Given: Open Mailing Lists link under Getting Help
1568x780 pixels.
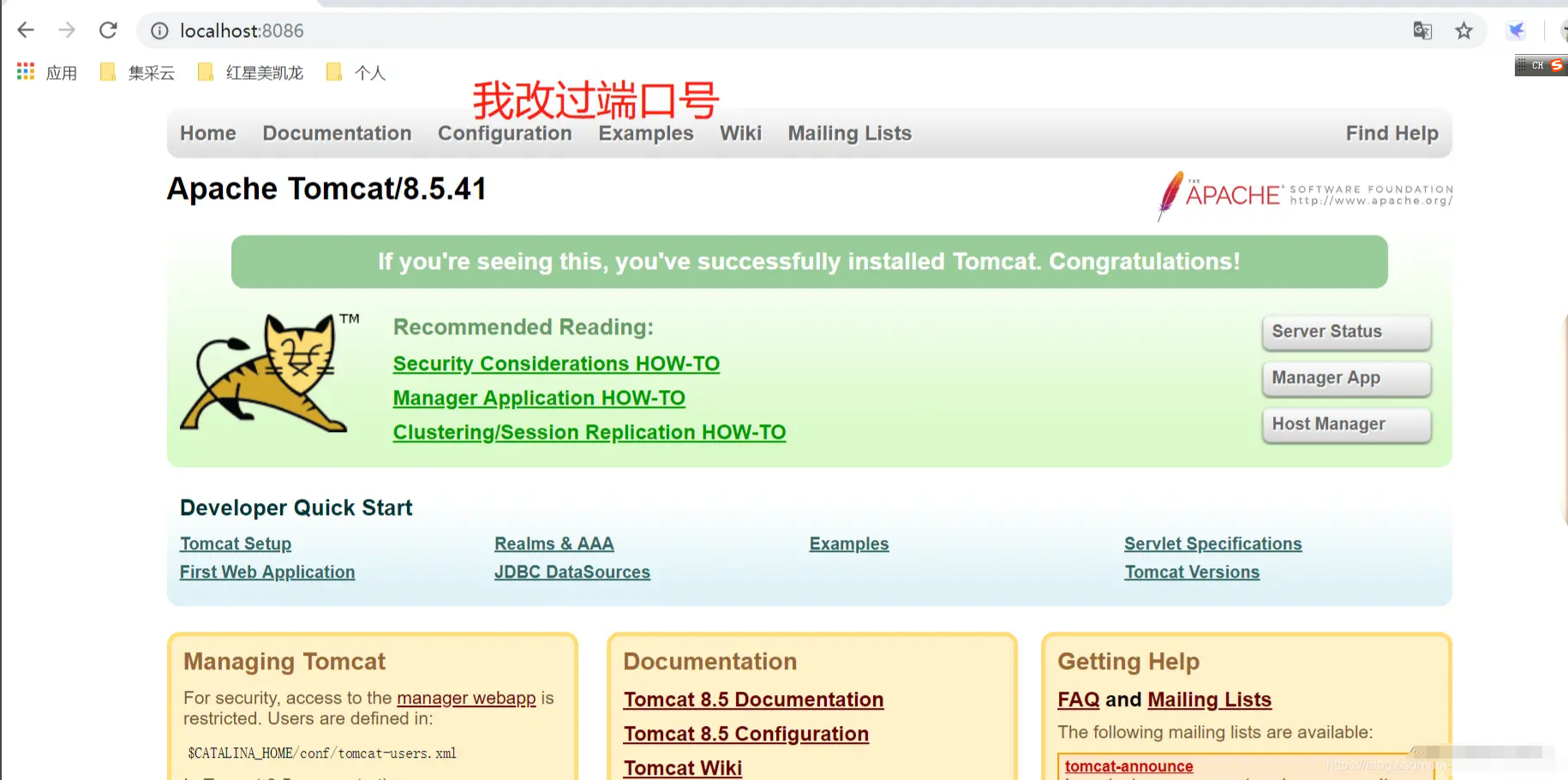Looking at the screenshot, I should click(1210, 699).
